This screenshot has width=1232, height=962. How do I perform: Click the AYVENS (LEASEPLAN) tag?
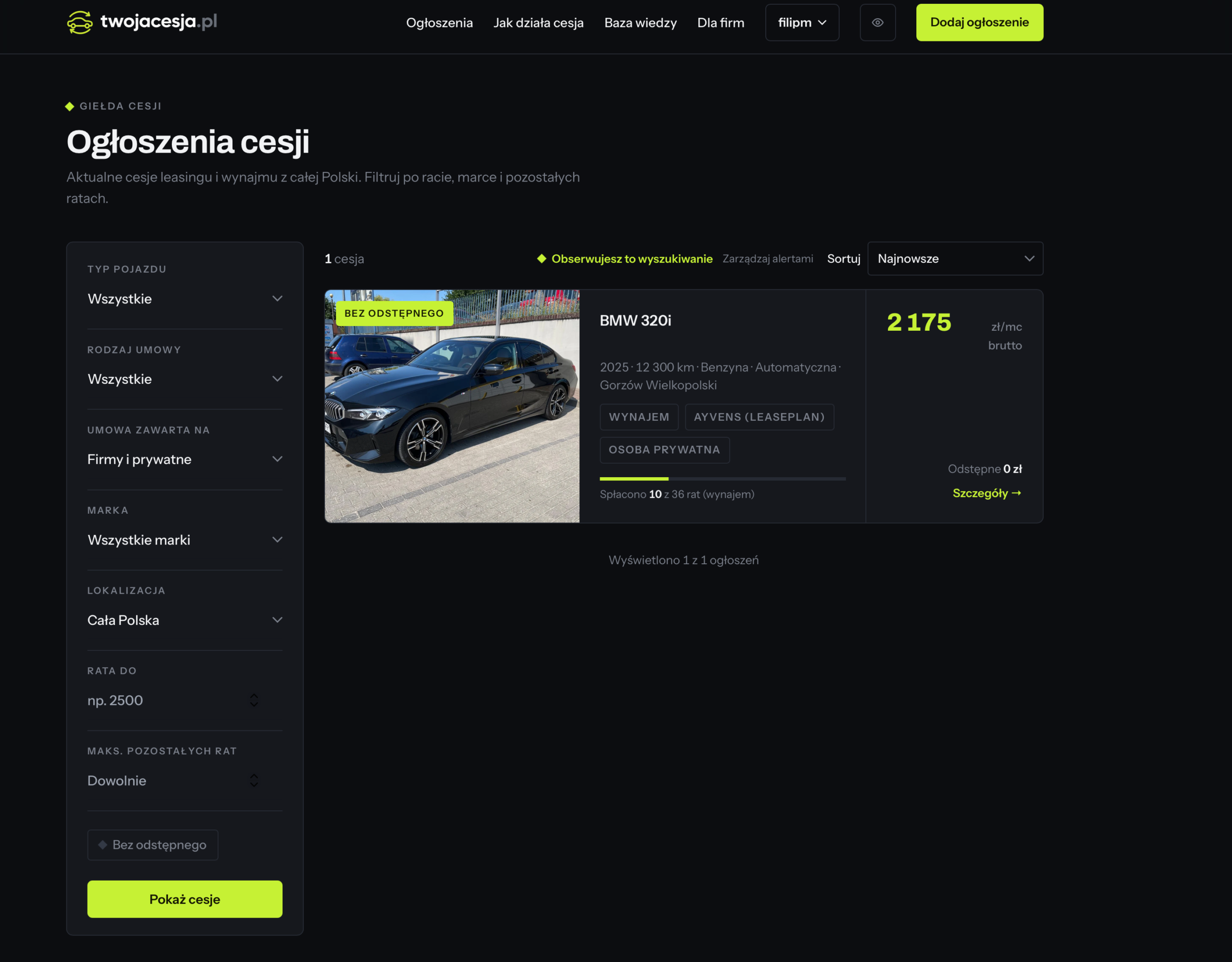pos(759,417)
